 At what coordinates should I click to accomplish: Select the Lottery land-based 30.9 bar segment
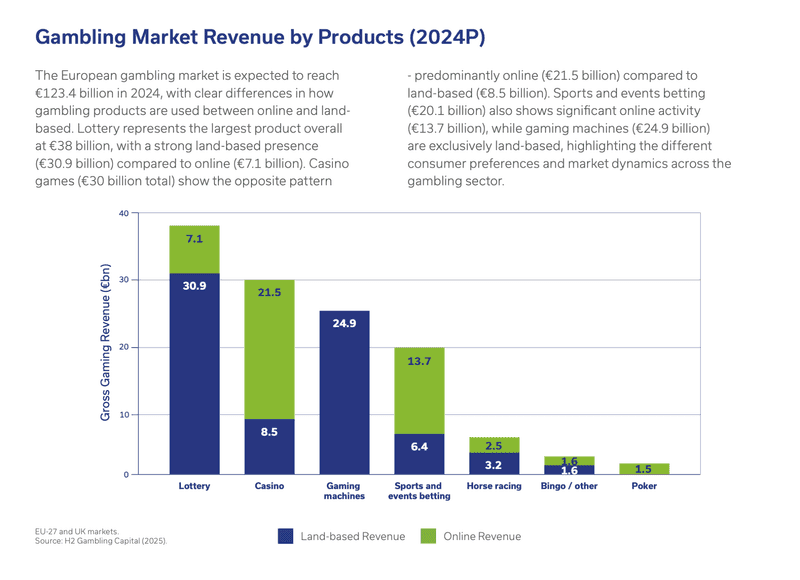click(x=194, y=374)
